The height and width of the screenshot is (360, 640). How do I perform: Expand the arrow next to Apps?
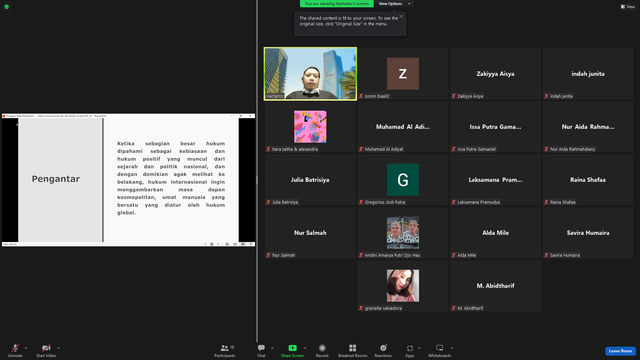pos(419,348)
